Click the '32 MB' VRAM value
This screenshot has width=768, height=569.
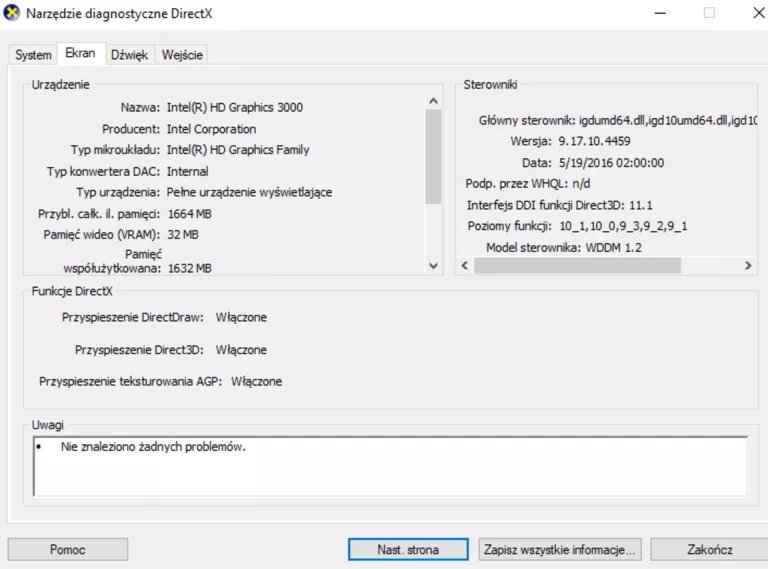click(183, 235)
